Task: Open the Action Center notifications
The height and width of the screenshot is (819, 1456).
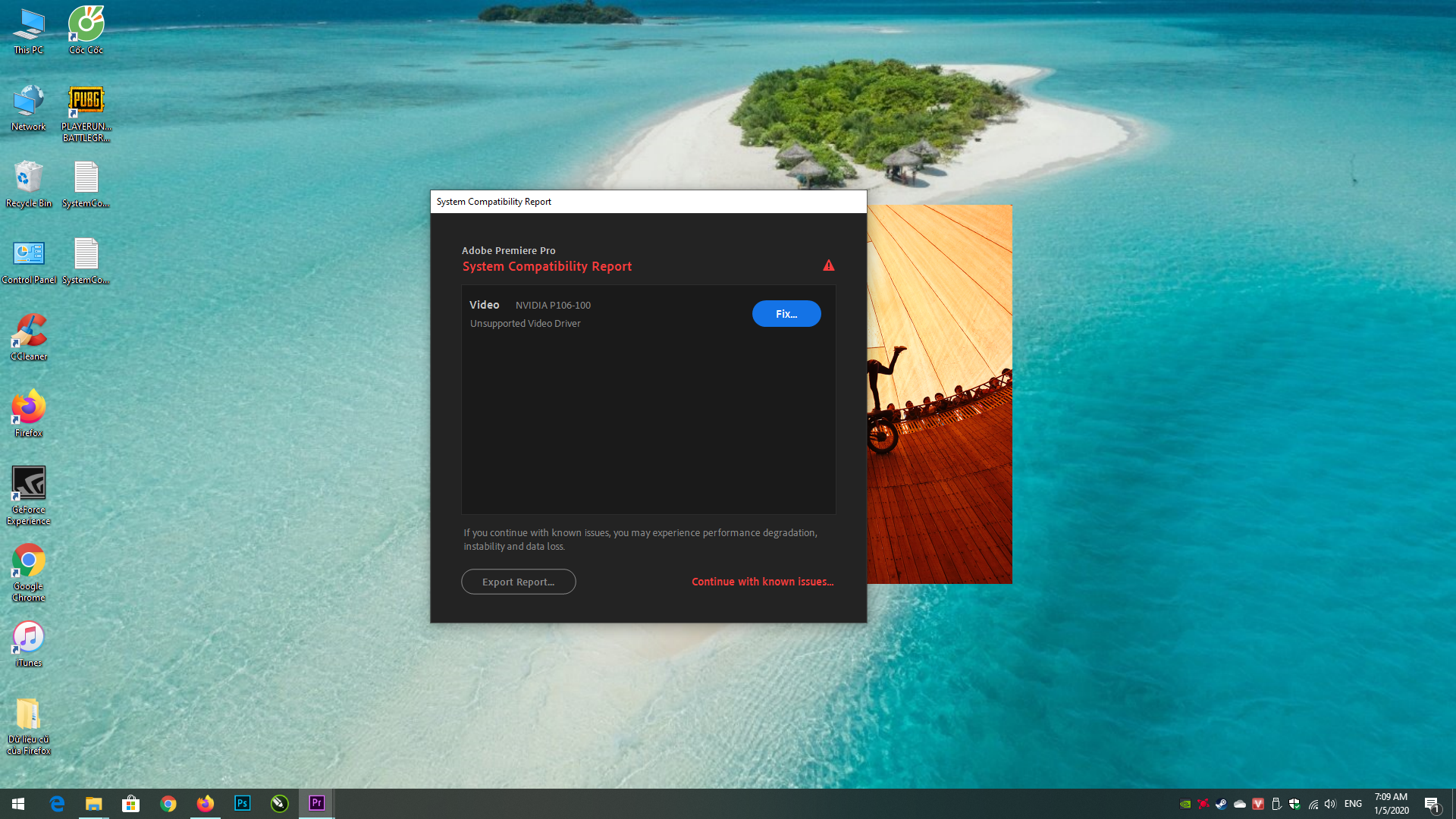Action: point(1432,804)
